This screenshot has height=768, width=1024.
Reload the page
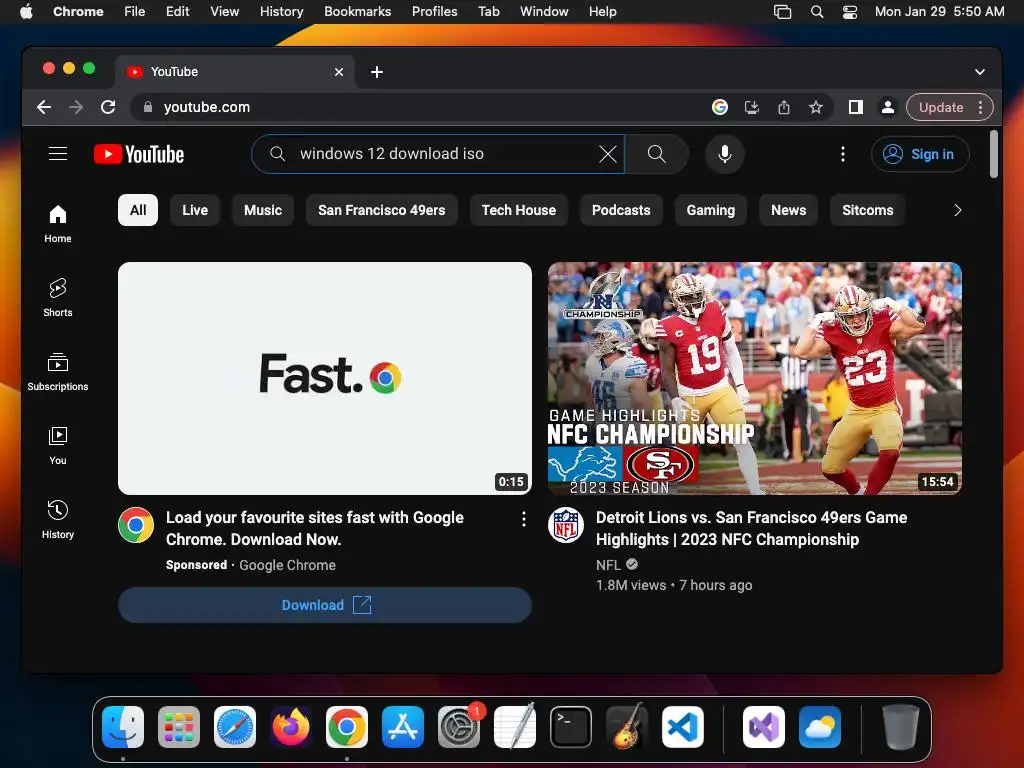108,107
